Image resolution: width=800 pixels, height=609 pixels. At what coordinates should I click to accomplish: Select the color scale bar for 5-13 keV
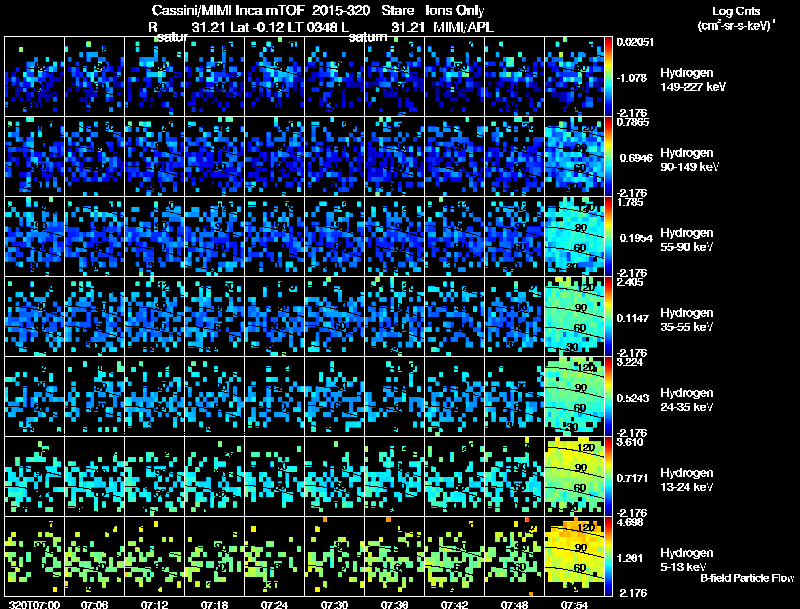click(x=608, y=557)
